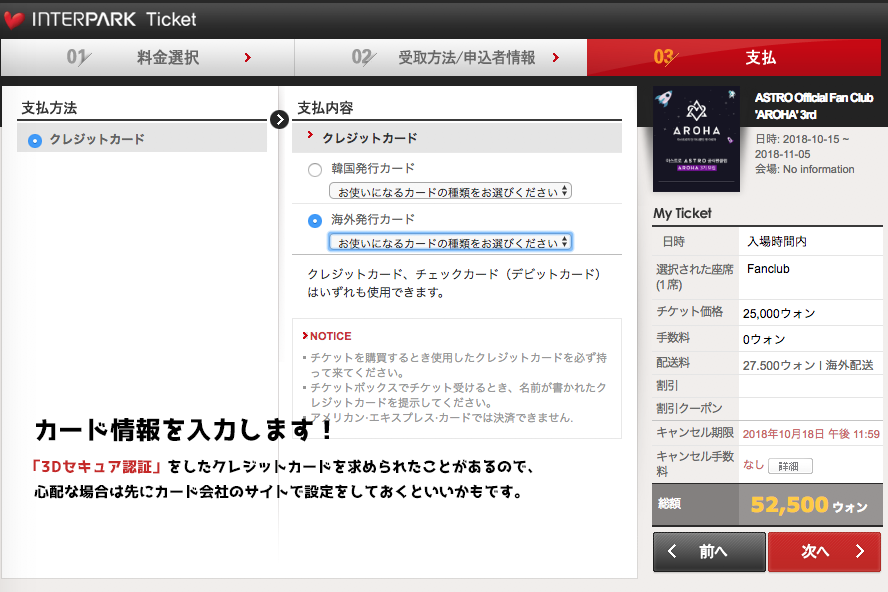Click the 入場時間内 date value

pyautogui.click(x=777, y=242)
